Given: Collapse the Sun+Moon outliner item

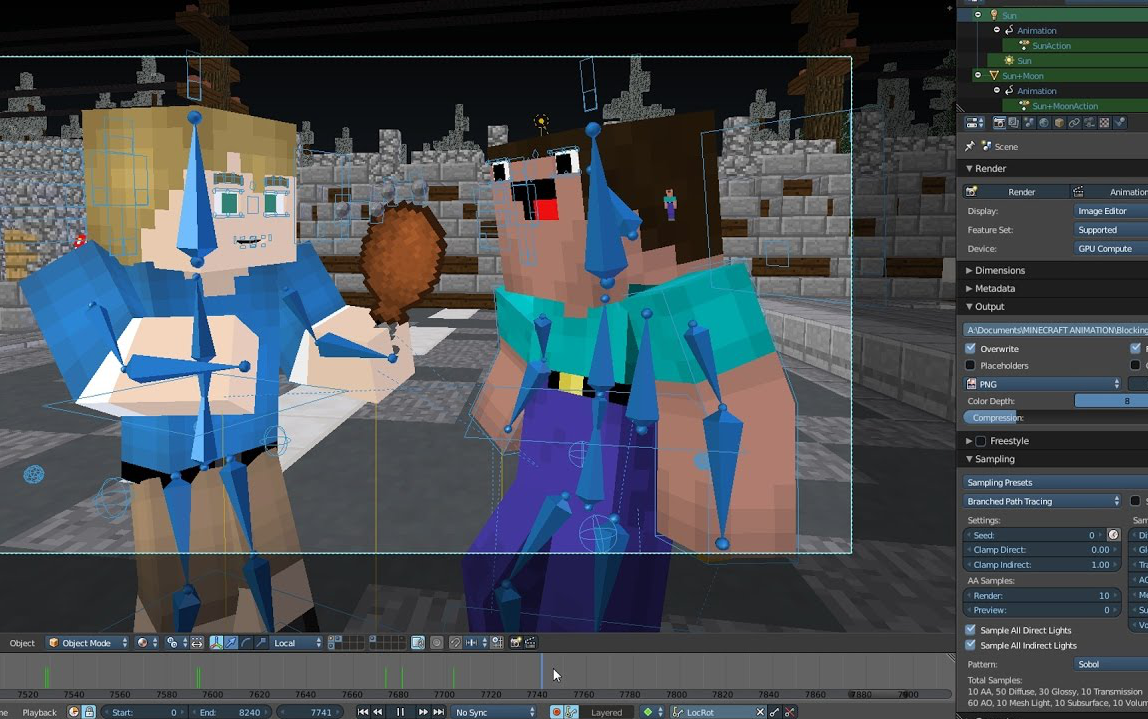Looking at the screenshot, I should [978, 75].
